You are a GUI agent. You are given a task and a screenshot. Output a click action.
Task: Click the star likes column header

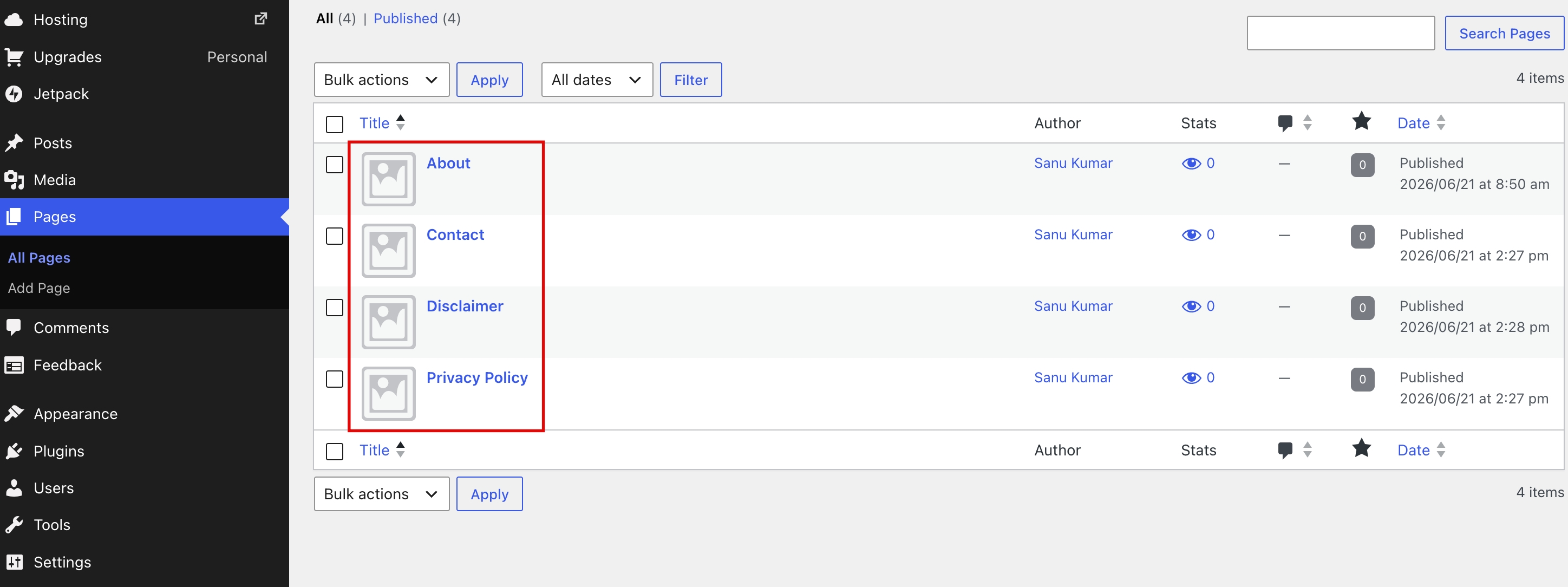point(1361,122)
